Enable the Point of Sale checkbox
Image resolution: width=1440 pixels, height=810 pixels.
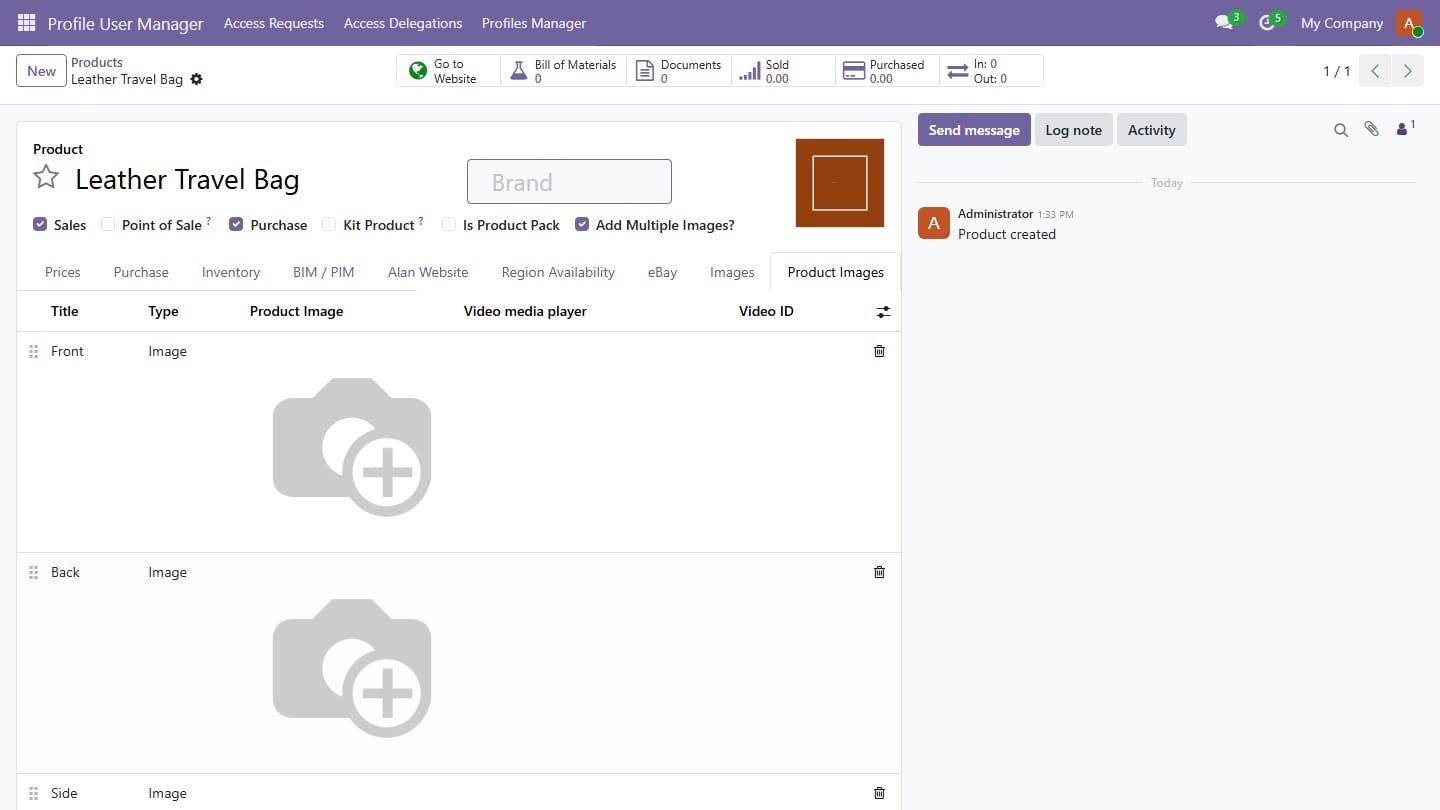coord(108,224)
